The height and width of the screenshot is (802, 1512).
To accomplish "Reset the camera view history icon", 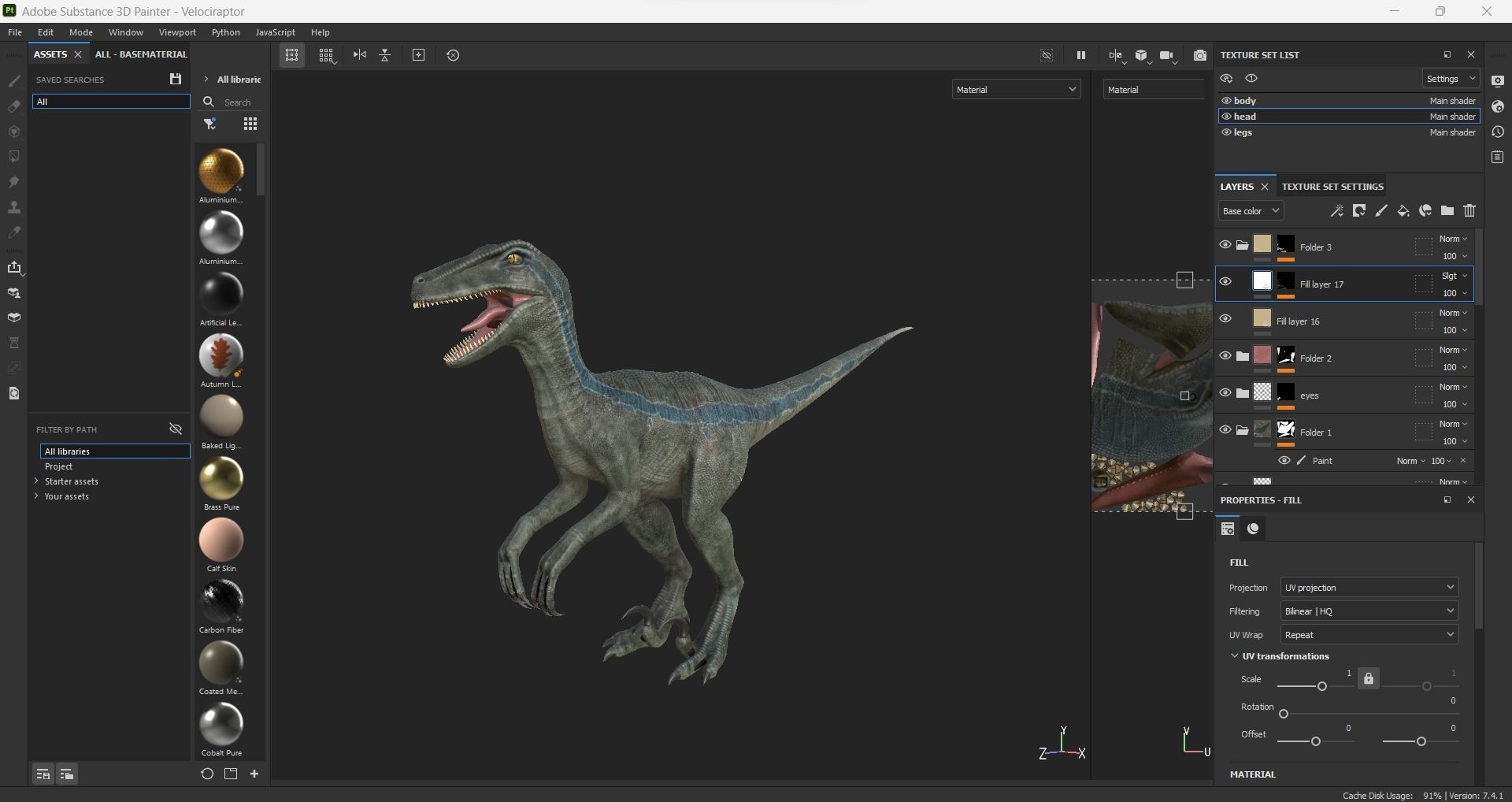I will [453, 55].
